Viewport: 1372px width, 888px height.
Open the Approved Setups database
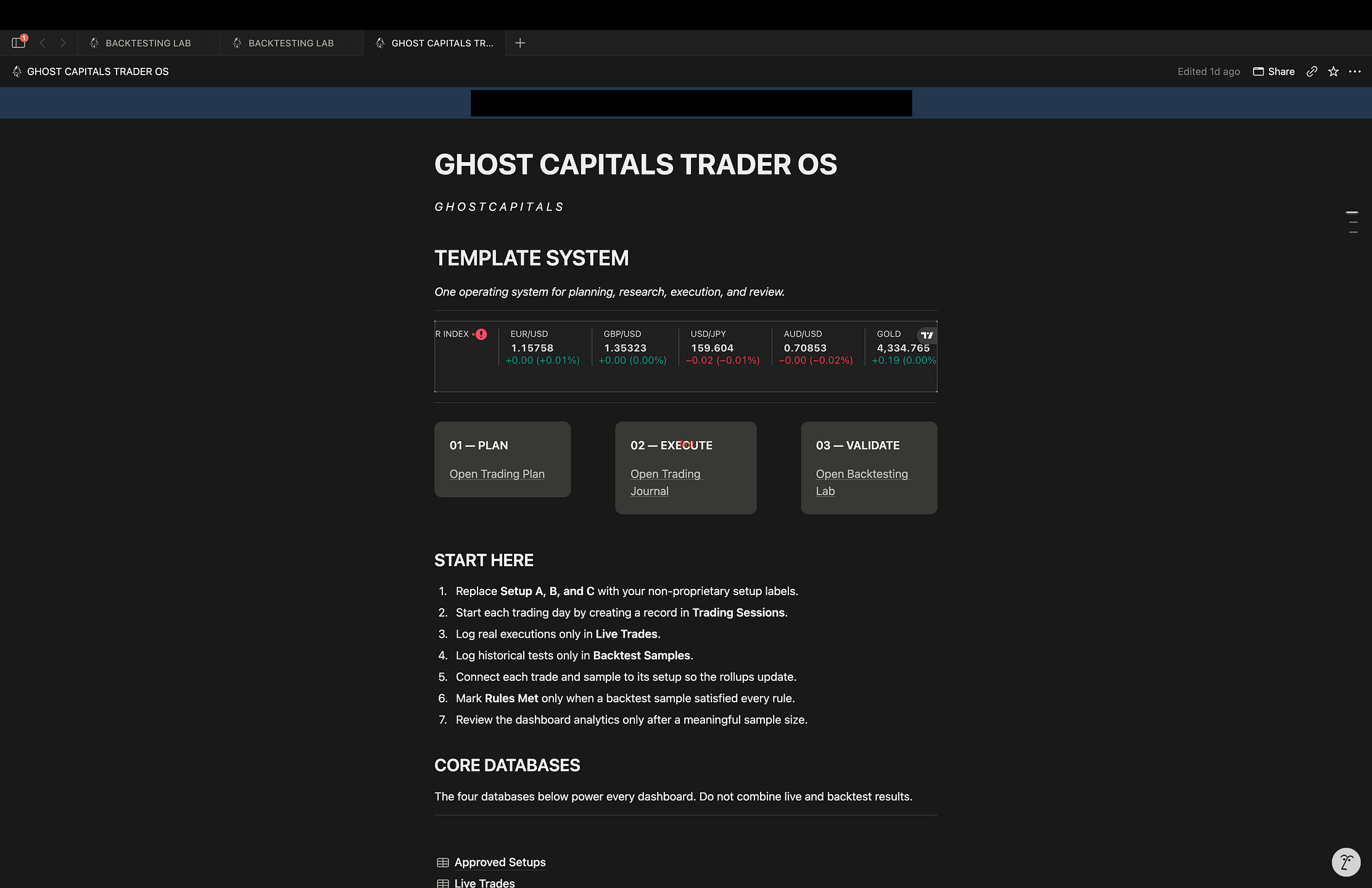point(500,862)
